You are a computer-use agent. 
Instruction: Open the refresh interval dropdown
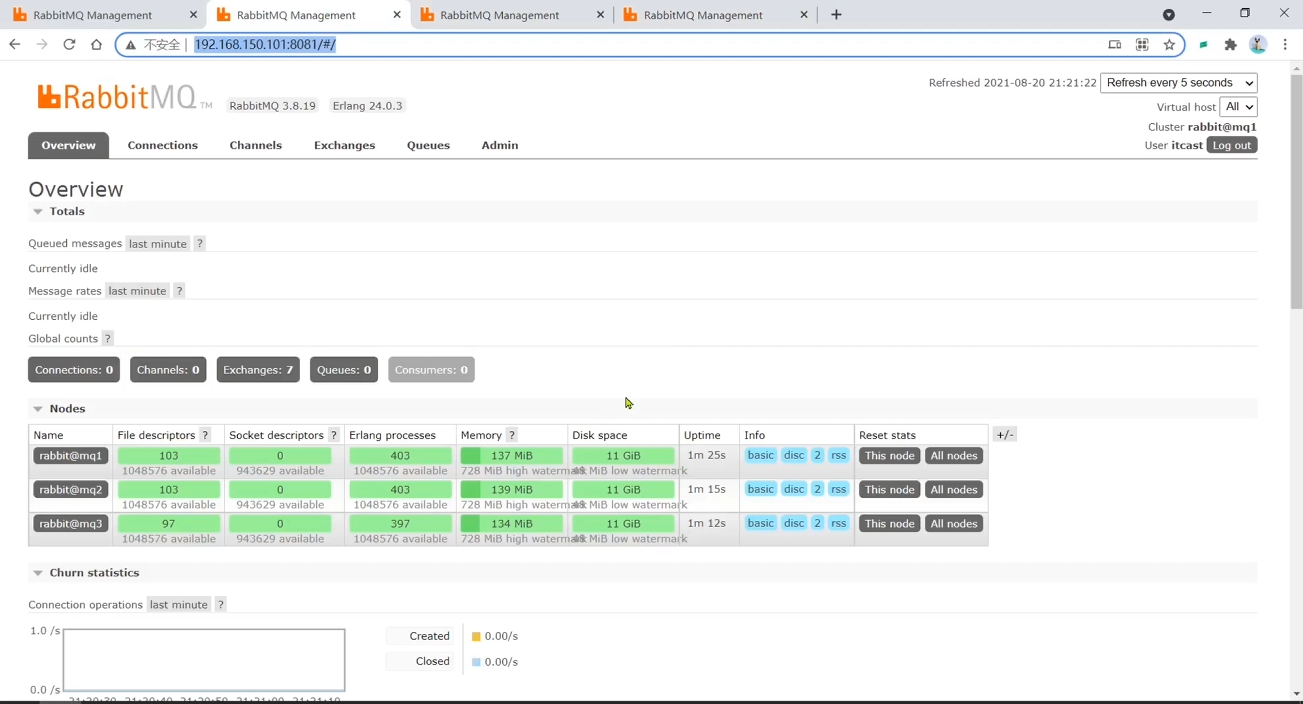[1179, 83]
